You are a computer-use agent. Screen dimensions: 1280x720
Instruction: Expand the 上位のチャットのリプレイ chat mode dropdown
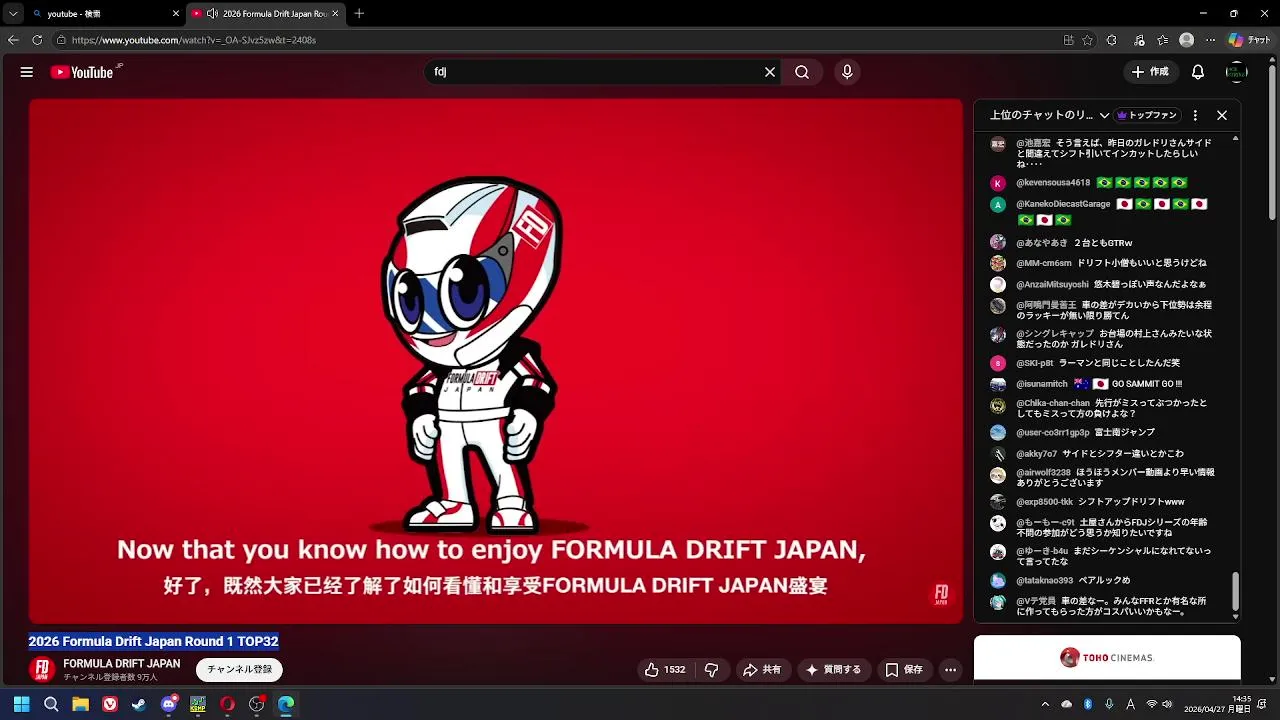pos(1048,115)
